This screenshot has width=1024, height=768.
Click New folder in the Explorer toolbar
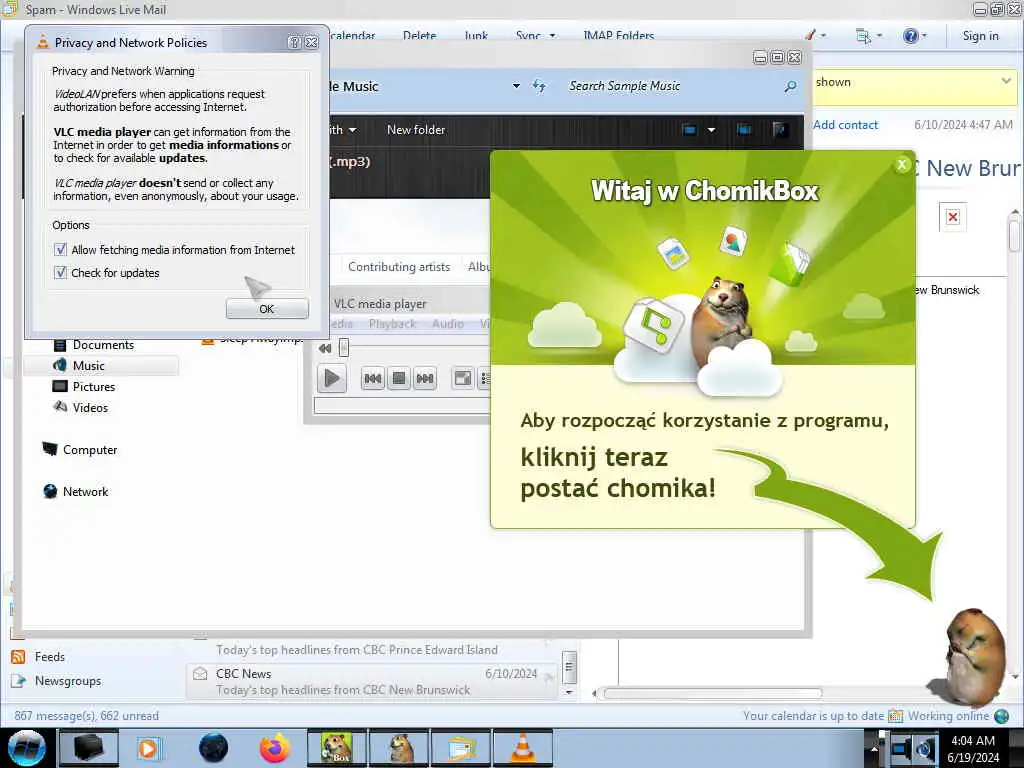416,129
